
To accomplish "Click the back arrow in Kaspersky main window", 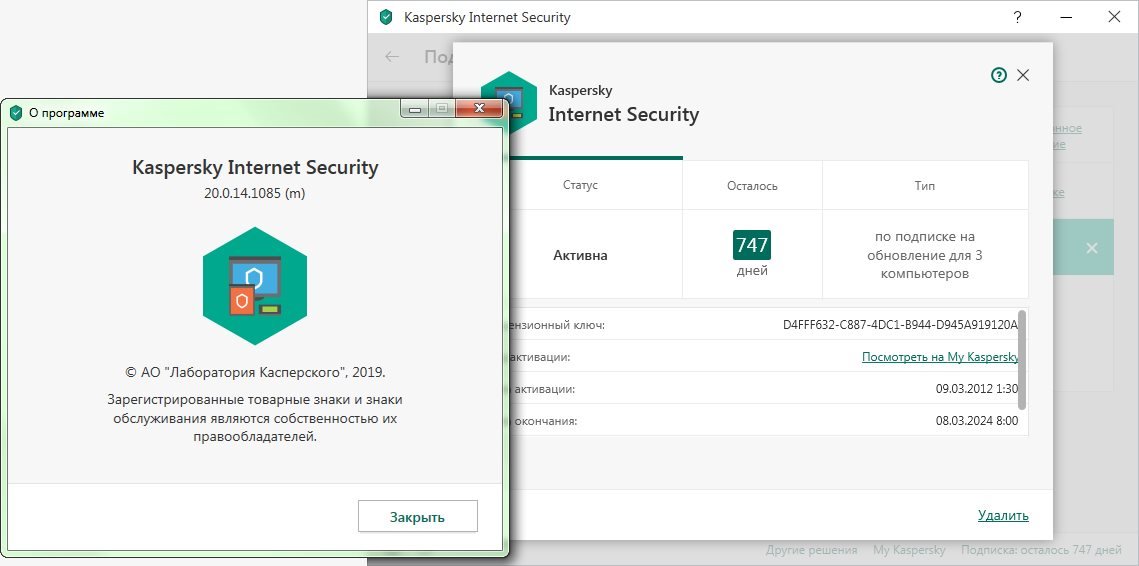I will click(392, 57).
